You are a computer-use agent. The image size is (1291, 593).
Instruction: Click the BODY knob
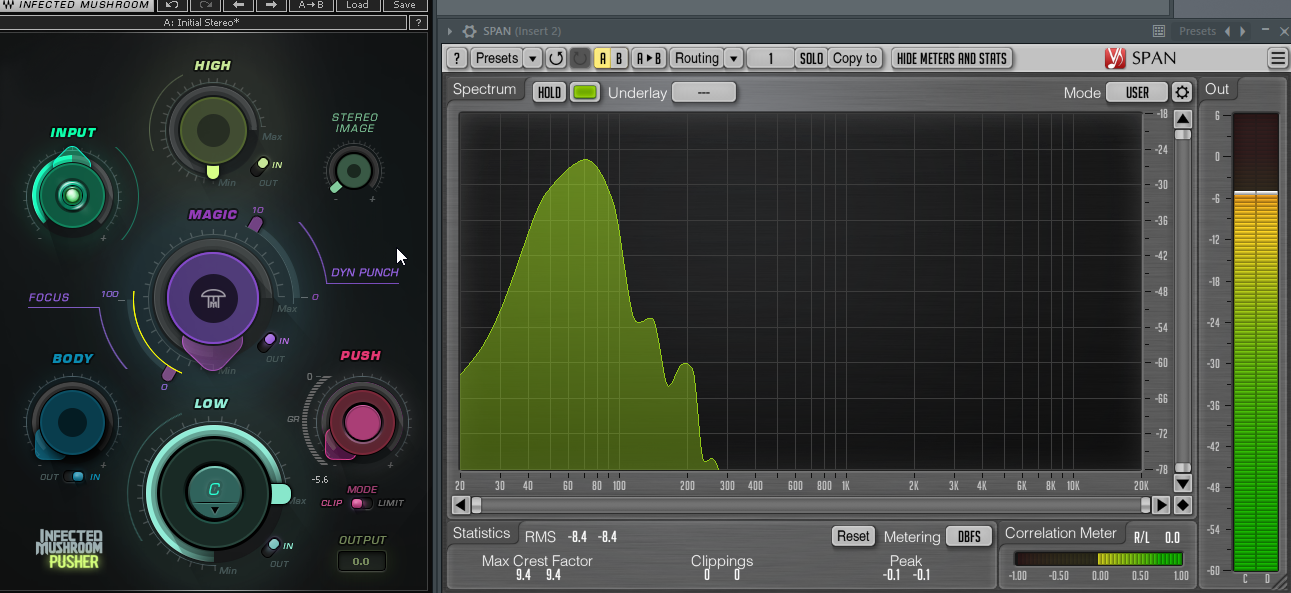pyautogui.click(x=72, y=422)
